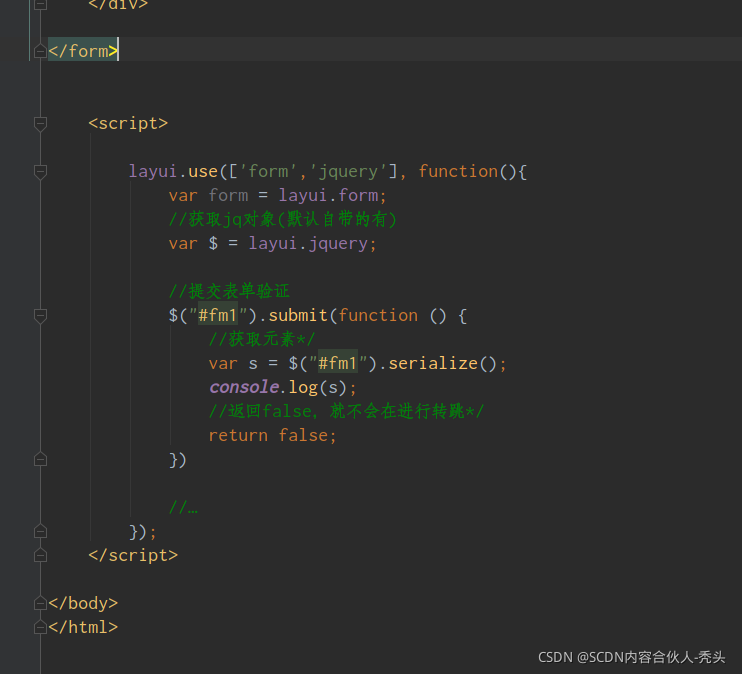
Task: Click the "console" keyword in console.log(s)
Action: click(244, 387)
